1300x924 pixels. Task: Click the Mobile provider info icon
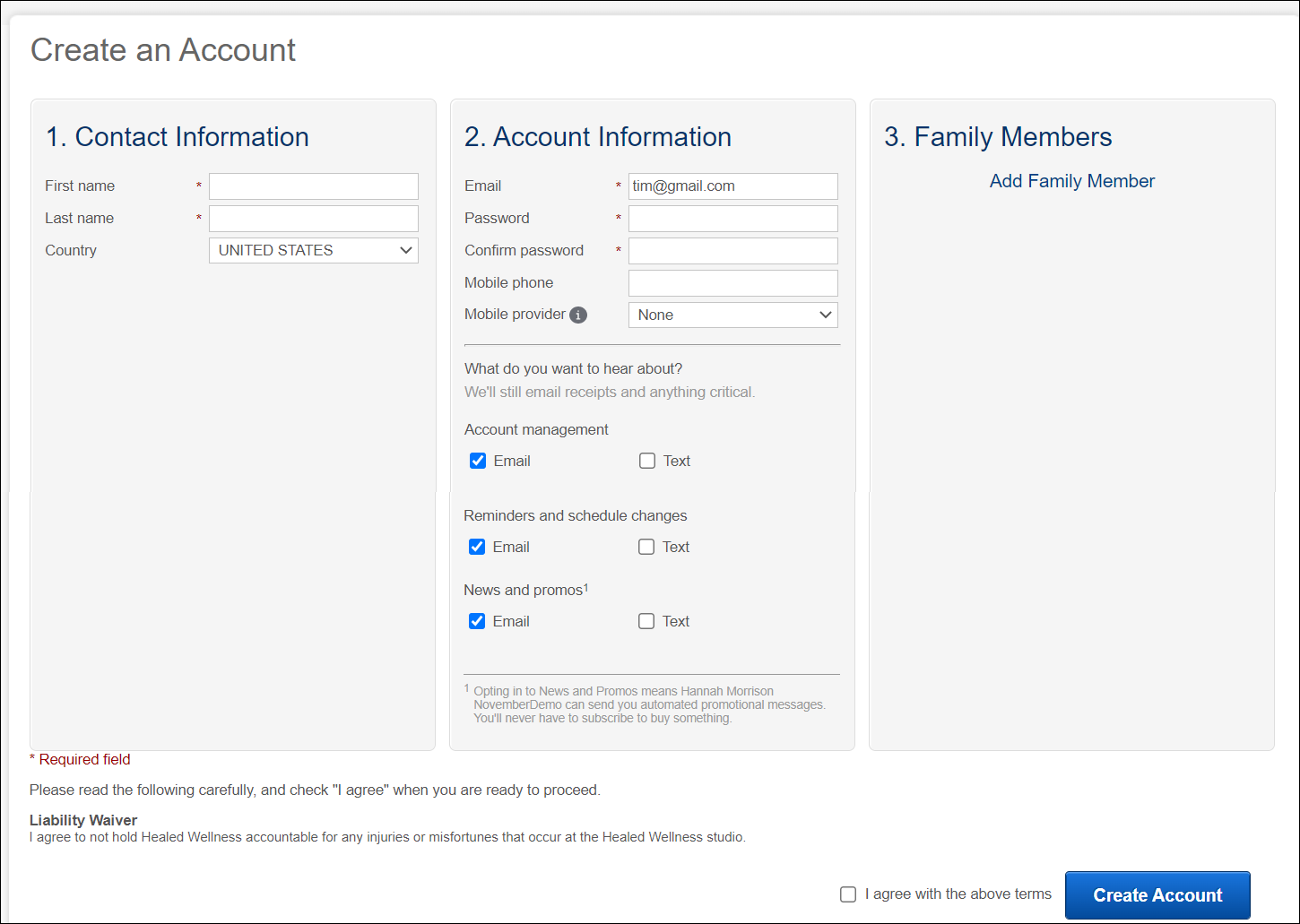coord(579,315)
